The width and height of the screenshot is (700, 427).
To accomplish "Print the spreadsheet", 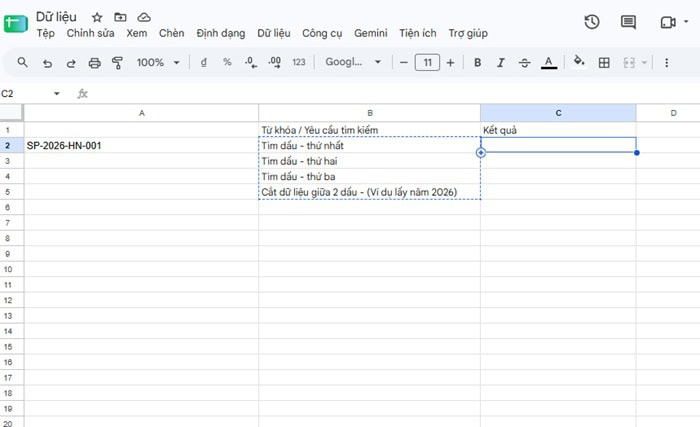I will click(94, 63).
